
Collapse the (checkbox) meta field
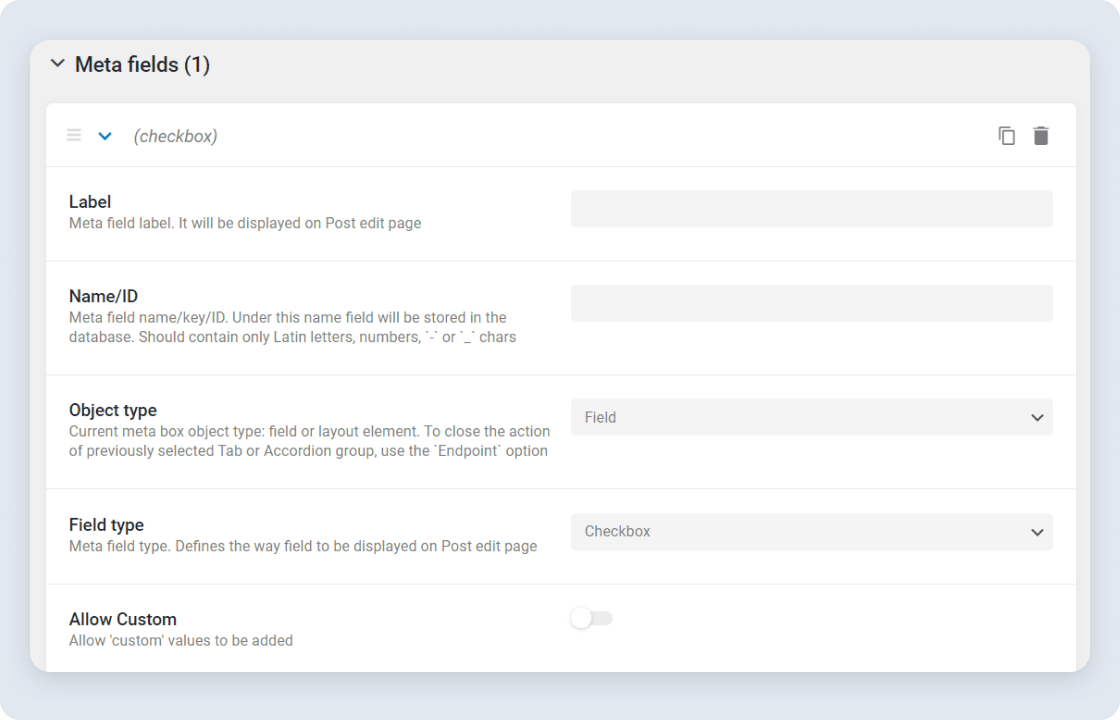[x=105, y=136]
